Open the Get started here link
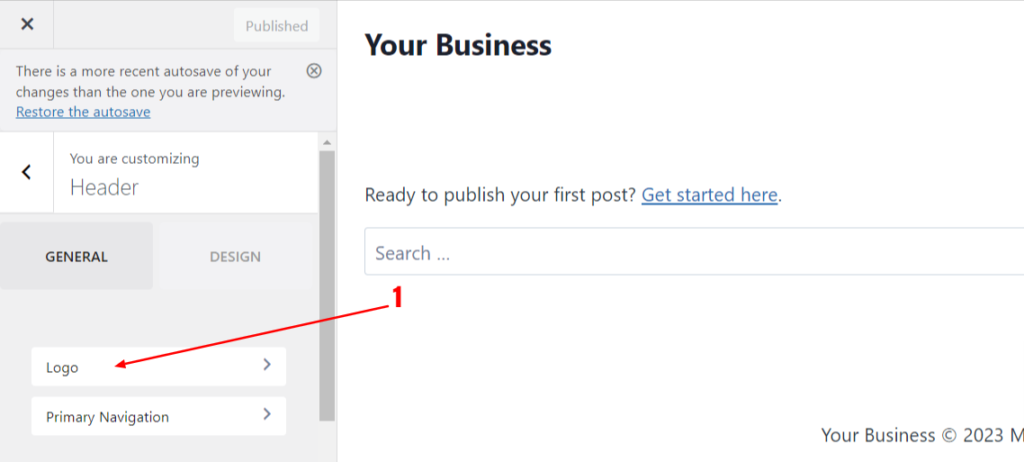 (x=709, y=195)
